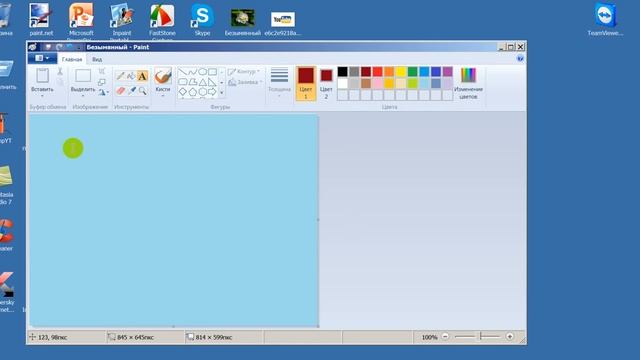Select the Pencil tool
This screenshot has width=640, height=360.
tap(120, 76)
